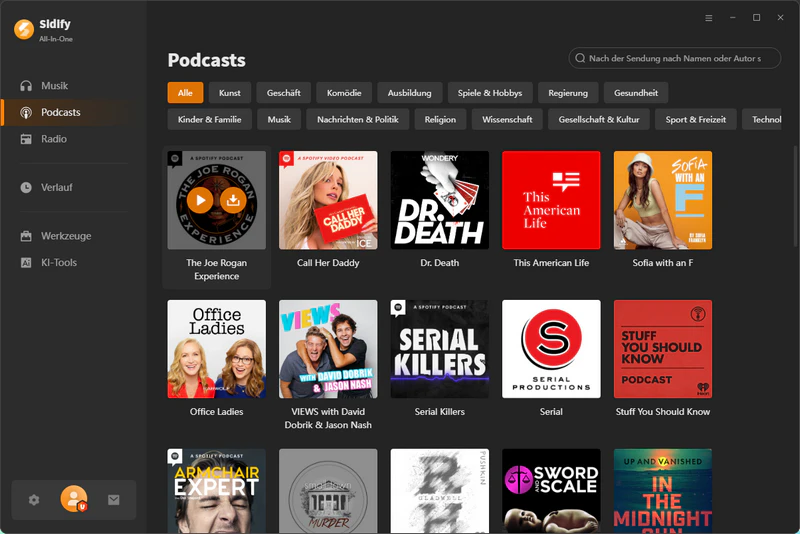Filter podcasts by Komödie
The height and width of the screenshot is (534, 800).
(x=344, y=93)
